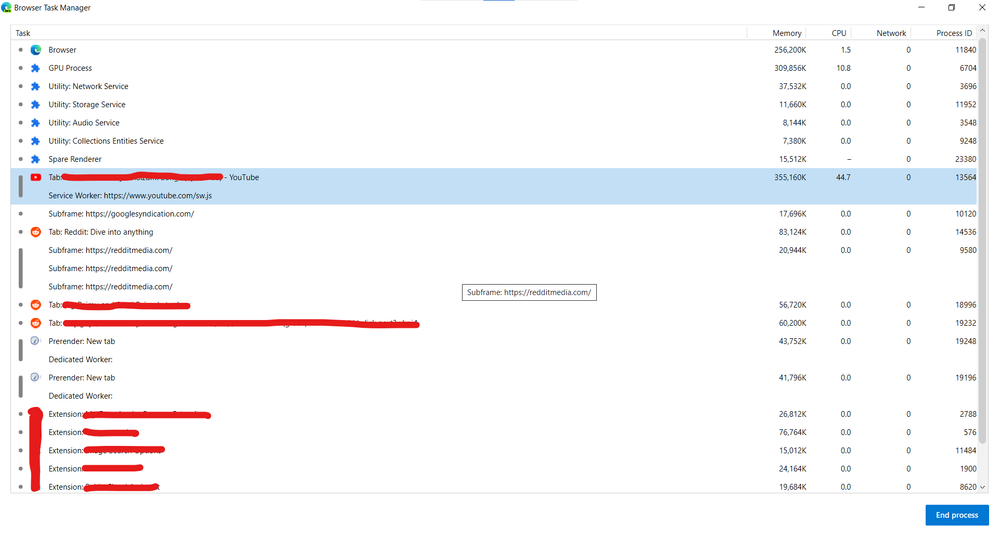
Task: Click process ID 11840 of Browser
Action: coord(965,50)
